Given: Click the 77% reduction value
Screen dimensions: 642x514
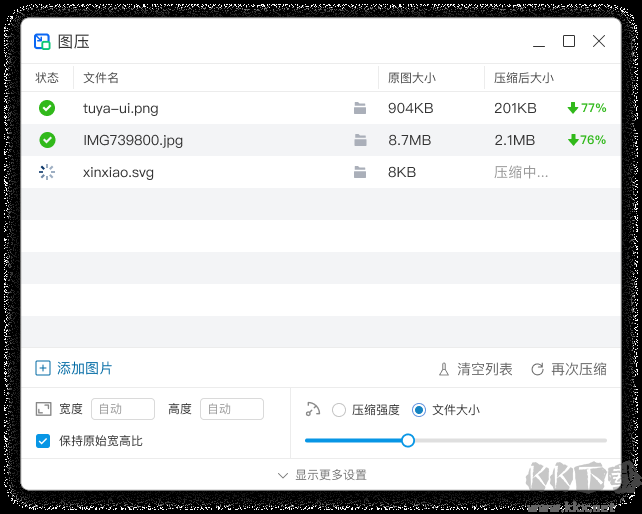Looking at the screenshot, I should (x=594, y=108).
